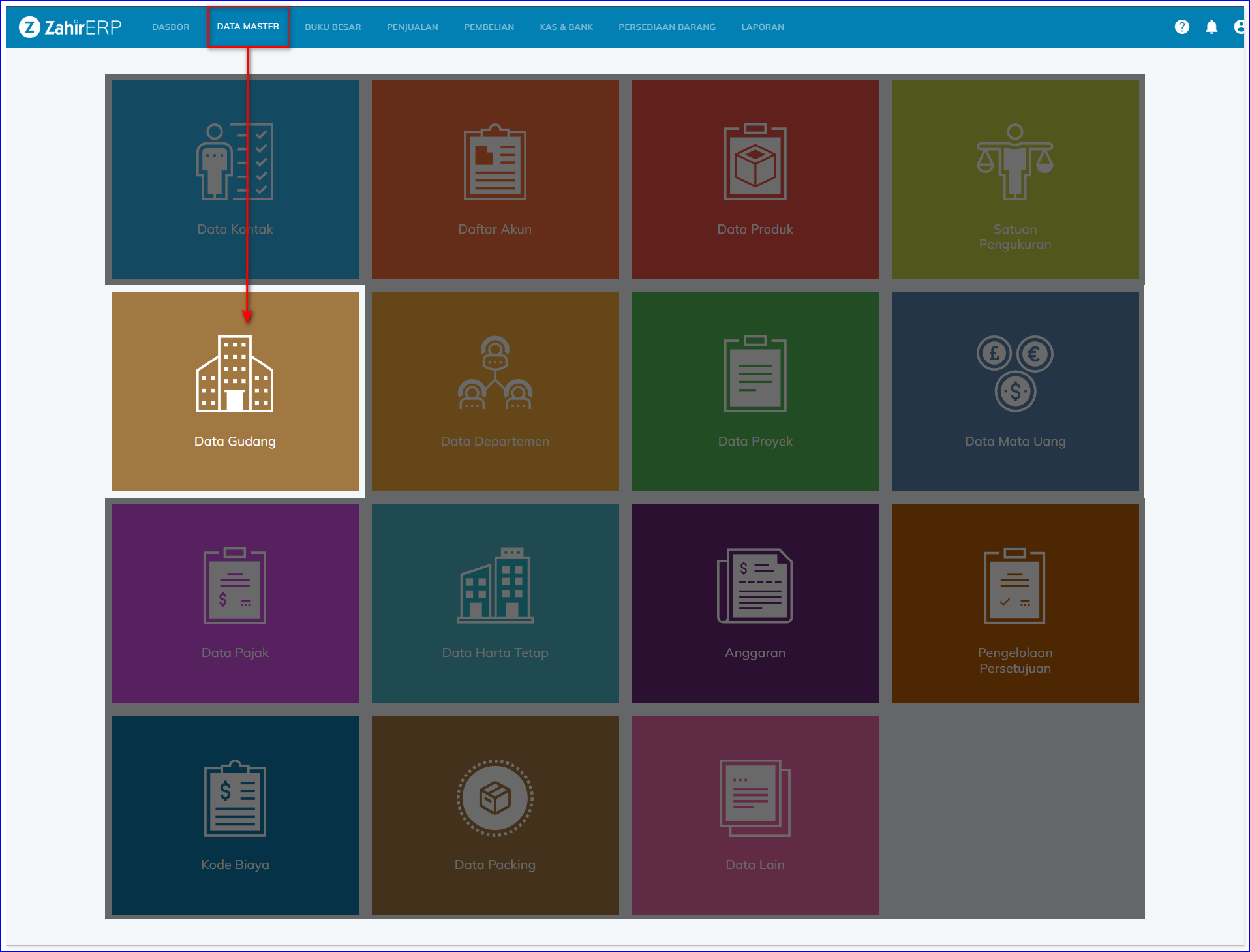
Task: Open the Anggaran budget tile
Action: click(x=755, y=603)
